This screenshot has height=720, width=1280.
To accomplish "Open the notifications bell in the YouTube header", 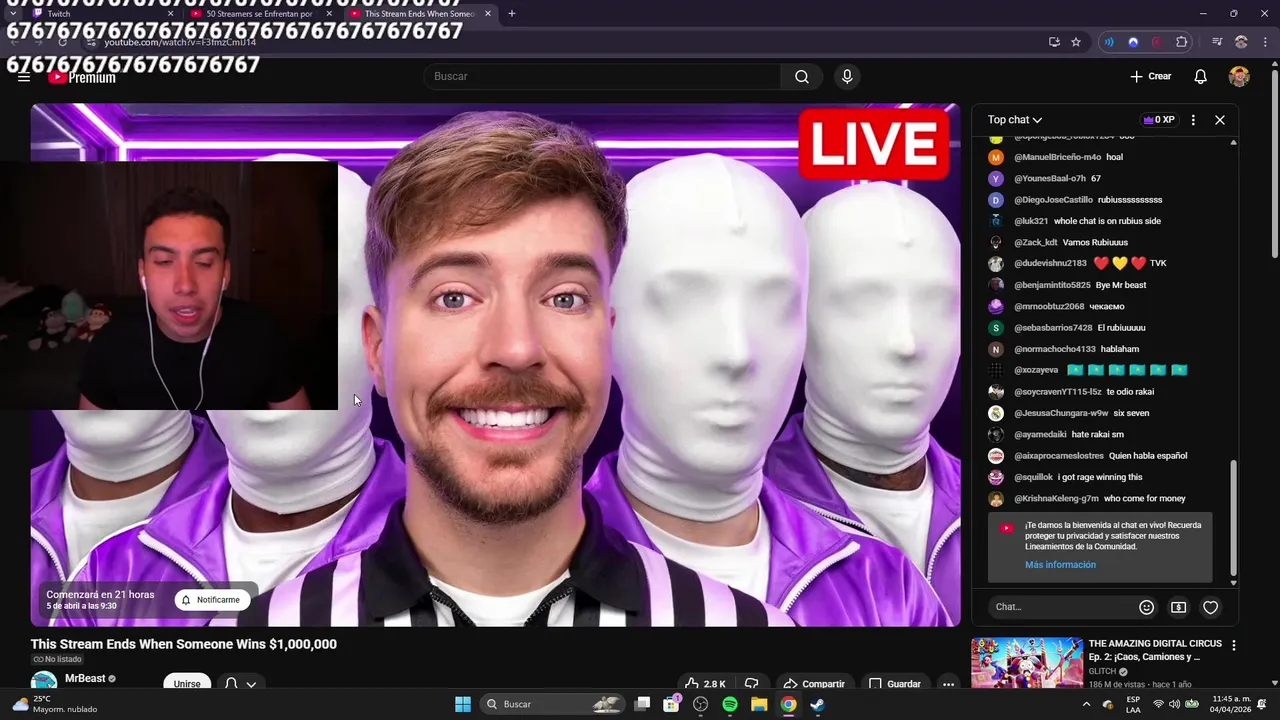I will click(x=1200, y=77).
